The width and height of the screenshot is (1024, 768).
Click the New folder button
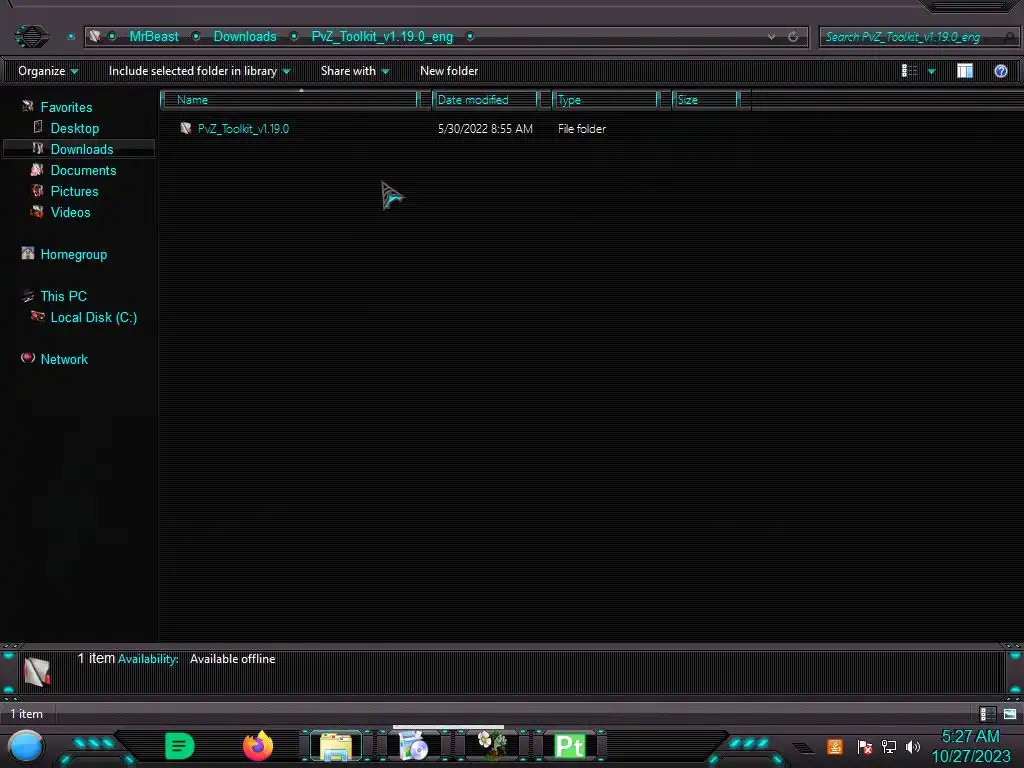tap(449, 71)
